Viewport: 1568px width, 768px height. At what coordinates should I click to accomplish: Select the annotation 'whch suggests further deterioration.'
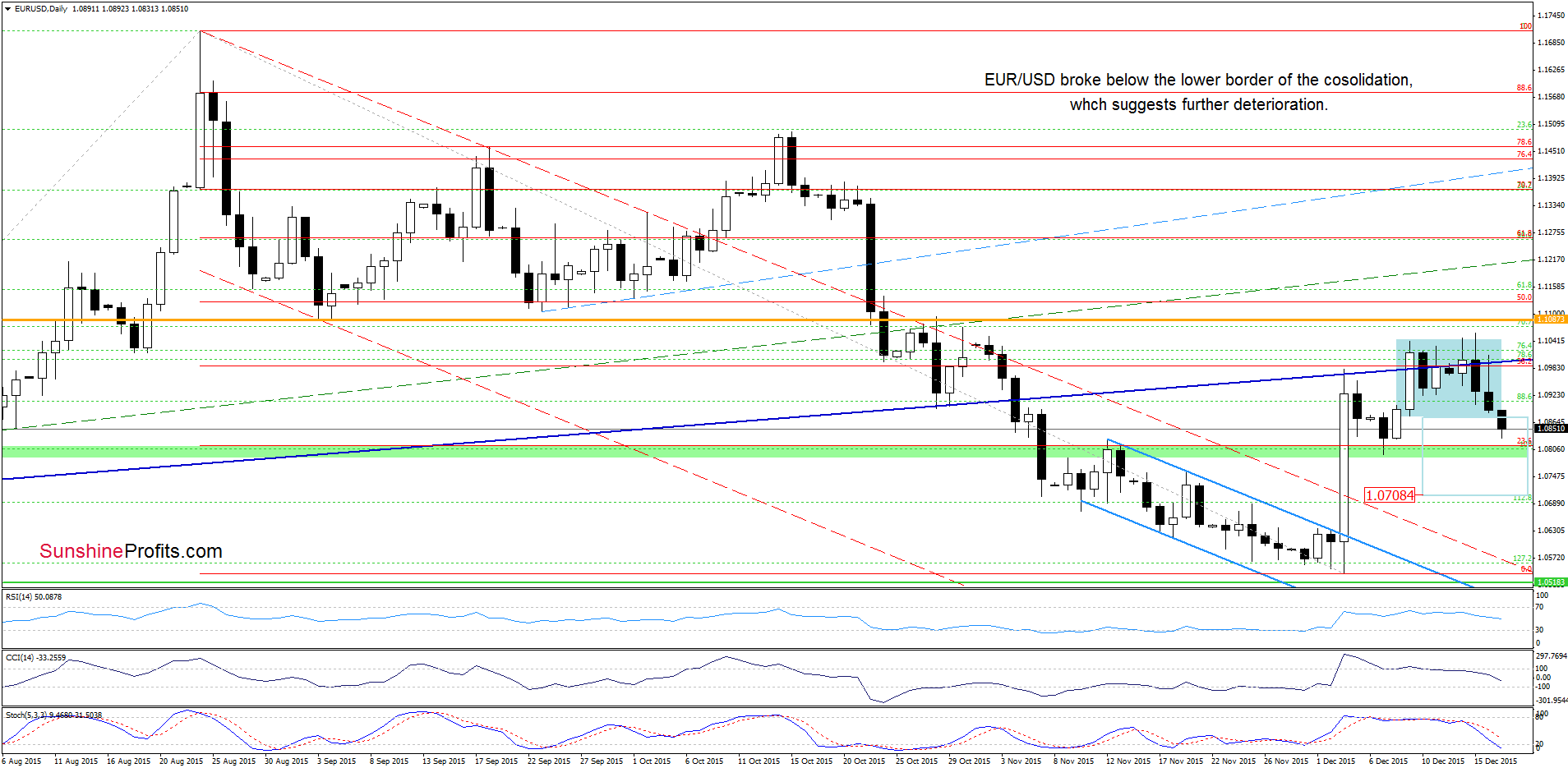click(1198, 104)
